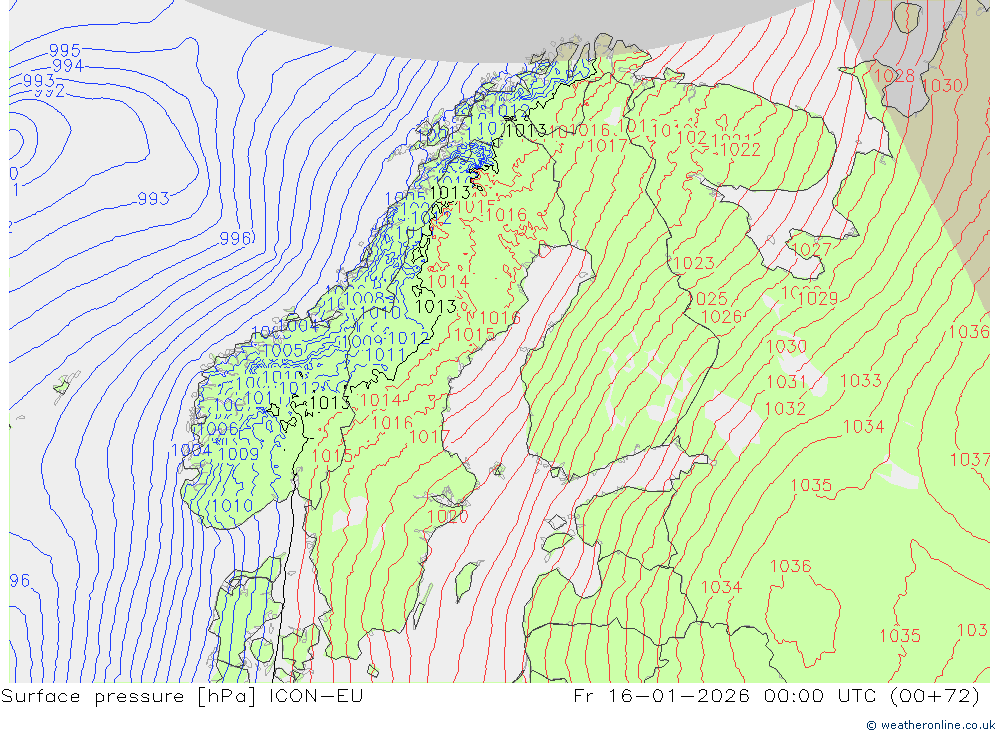Click the red 1029 isobar label
This screenshot has height=733, width=1000.
coord(817,298)
